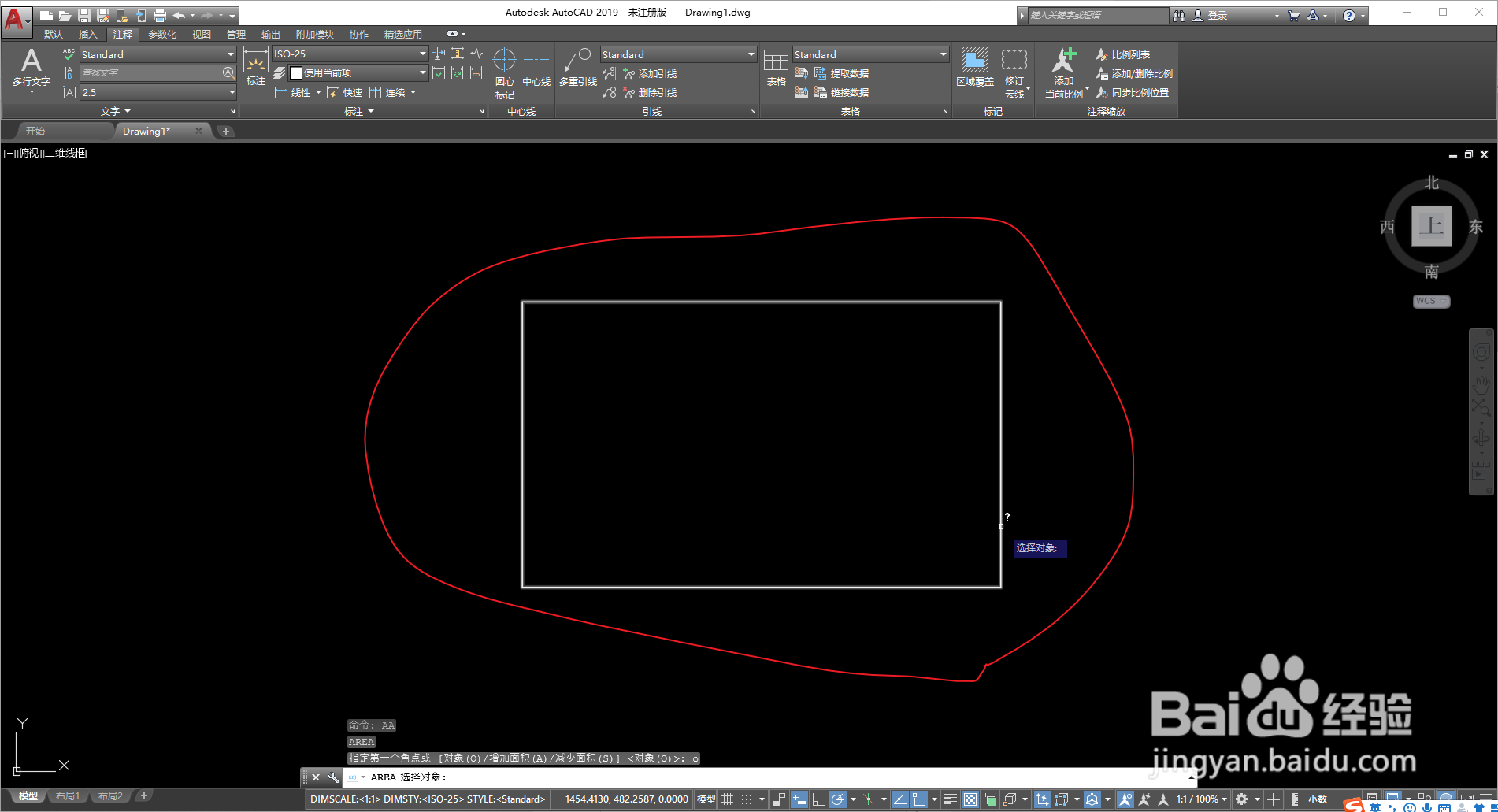Click Sync Scale Positions (同步比例位置)
1498x812 pixels.
(x=1132, y=92)
